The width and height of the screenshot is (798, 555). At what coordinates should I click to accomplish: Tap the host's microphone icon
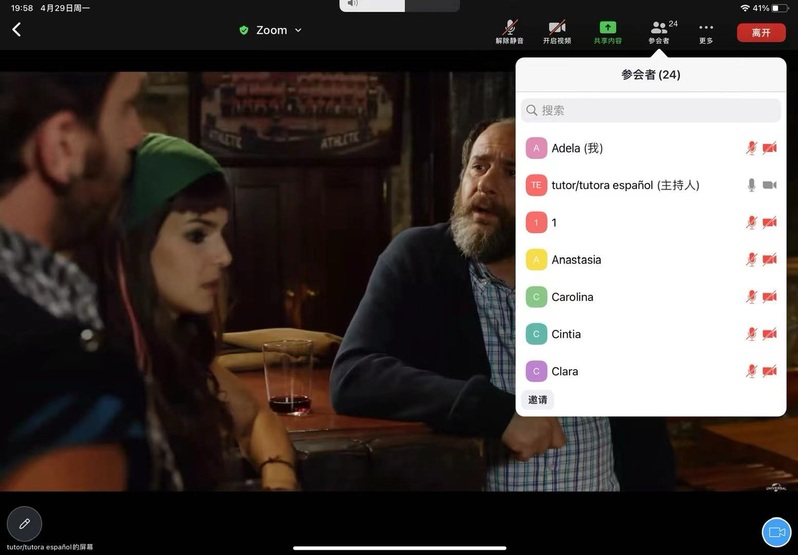(x=751, y=185)
